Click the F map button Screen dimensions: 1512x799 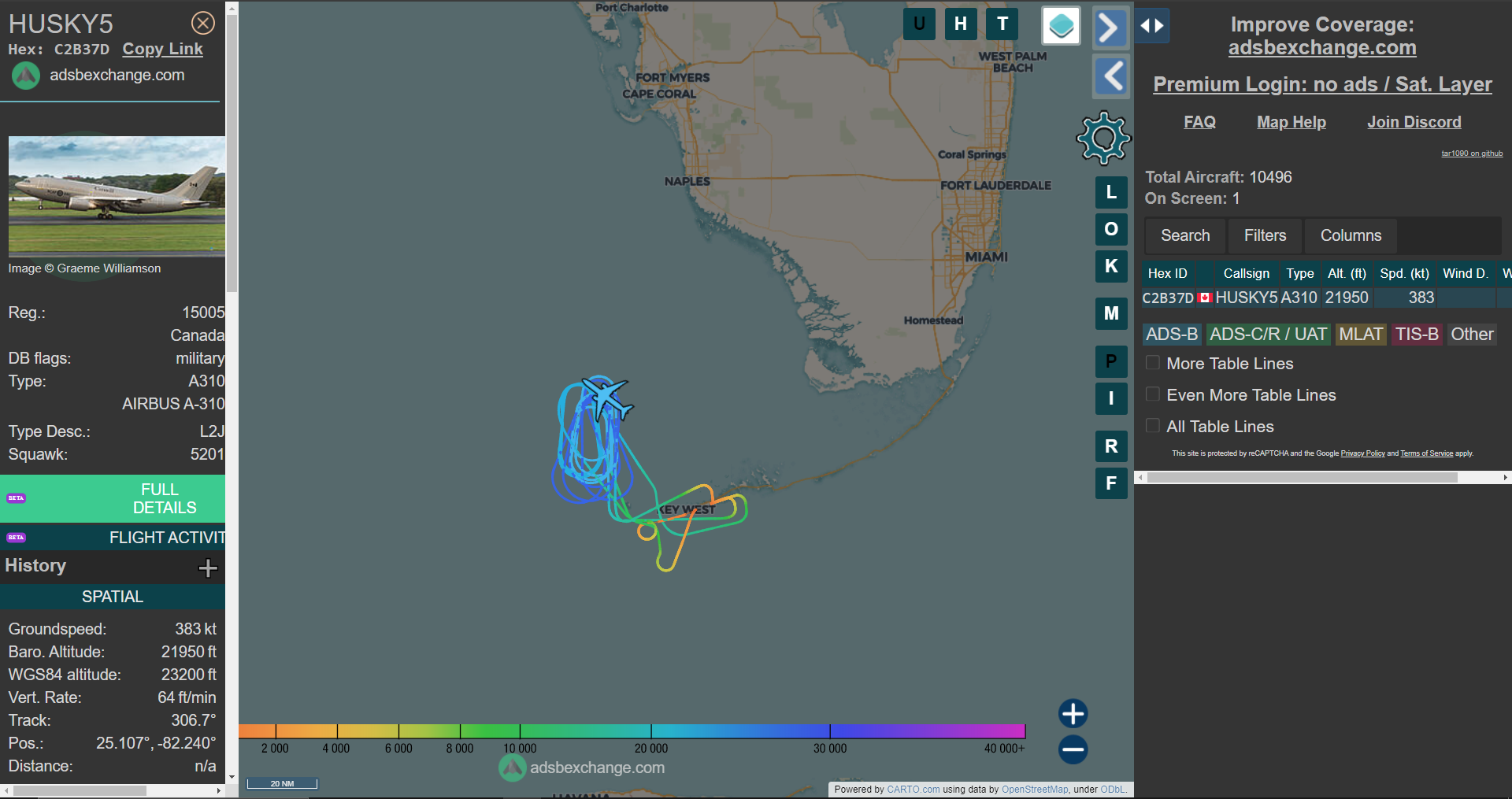pyautogui.click(x=1111, y=483)
